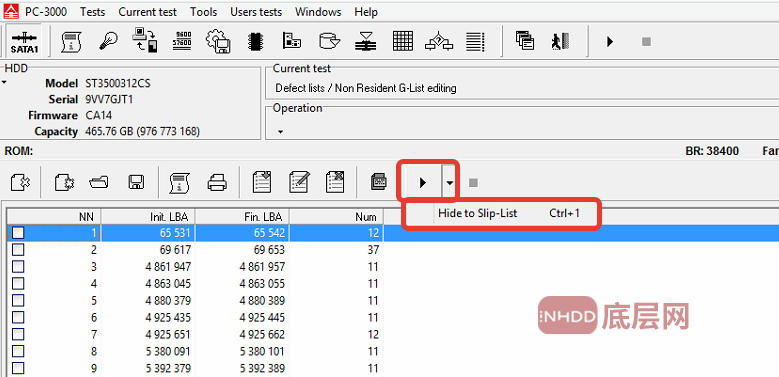This screenshot has width=779, height=377.
Task: Choose Hide to Slip-List menu entry
Action: [502, 214]
